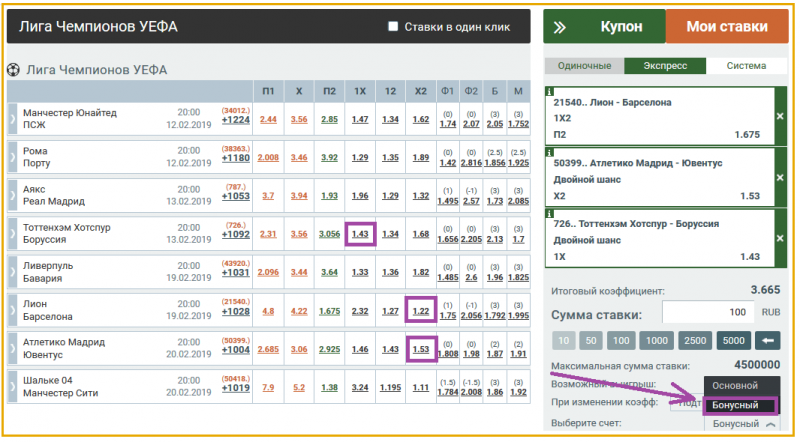This screenshot has height=442, width=800.
Task: Click the При изменении коэфф dropdown field
Action: point(686,403)
